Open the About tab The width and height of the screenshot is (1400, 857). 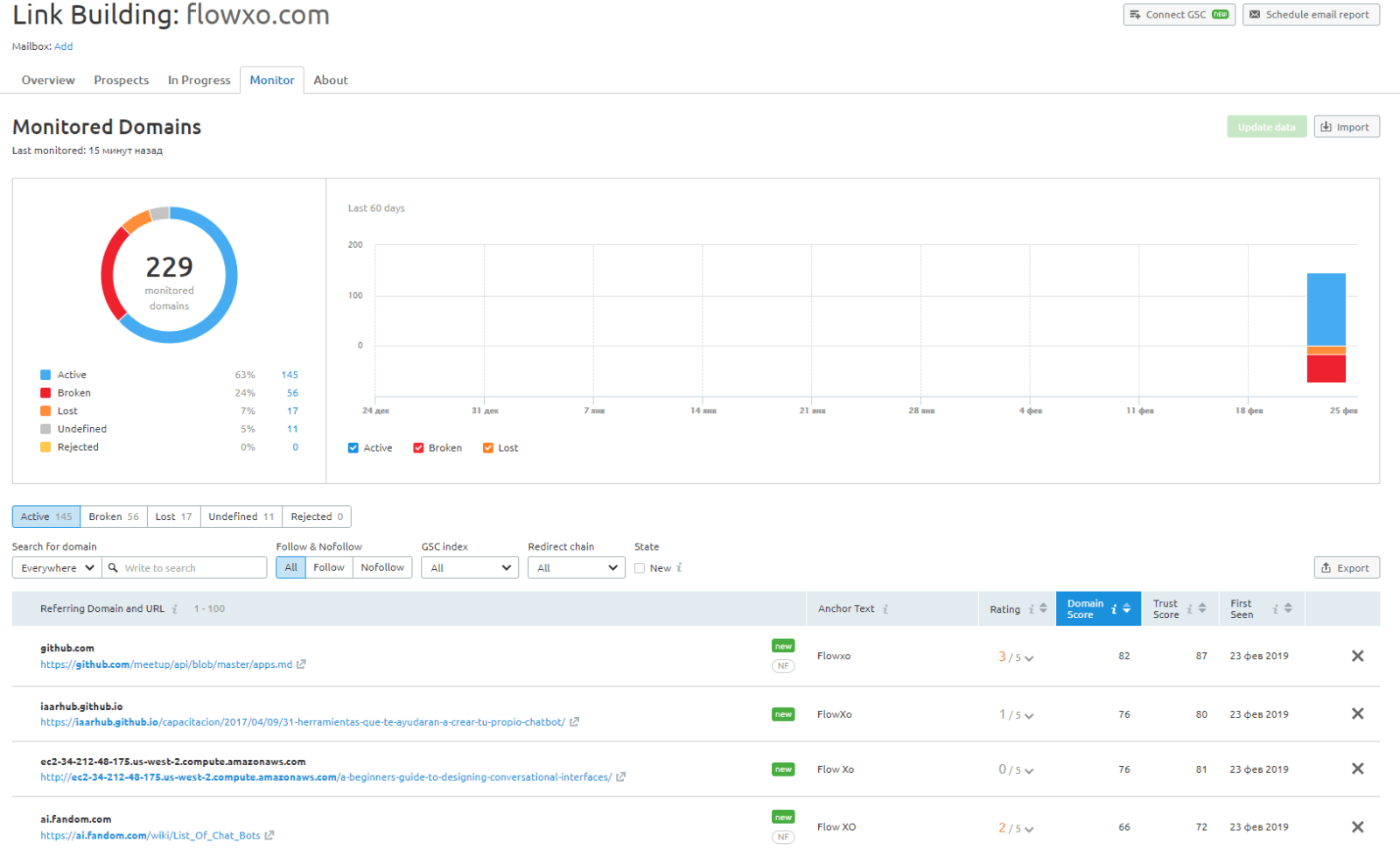(x=331, y=80)
